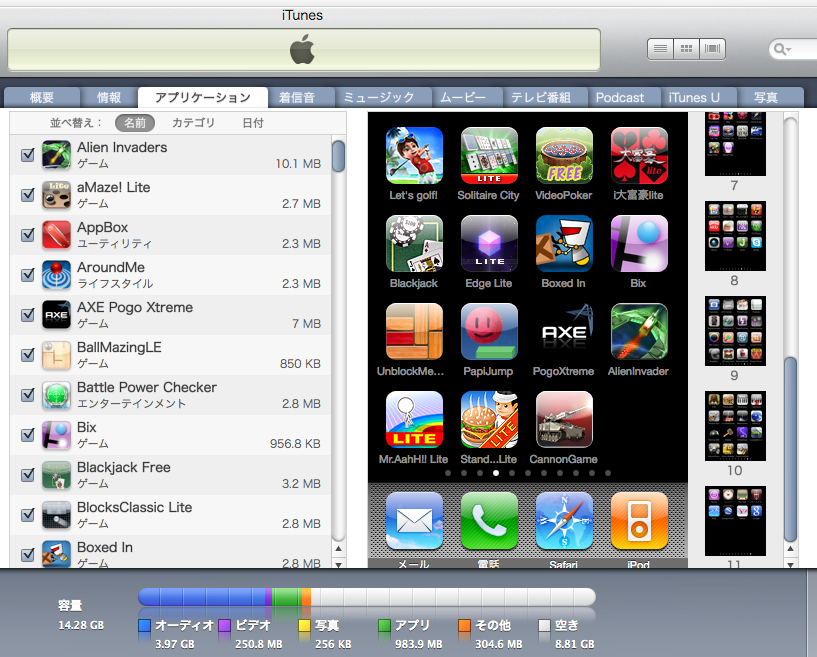Image resolution: width=817 pixels, height=657 pixels.
Task: Select home screen page 9 thumbnail
Action: [735, 331]
